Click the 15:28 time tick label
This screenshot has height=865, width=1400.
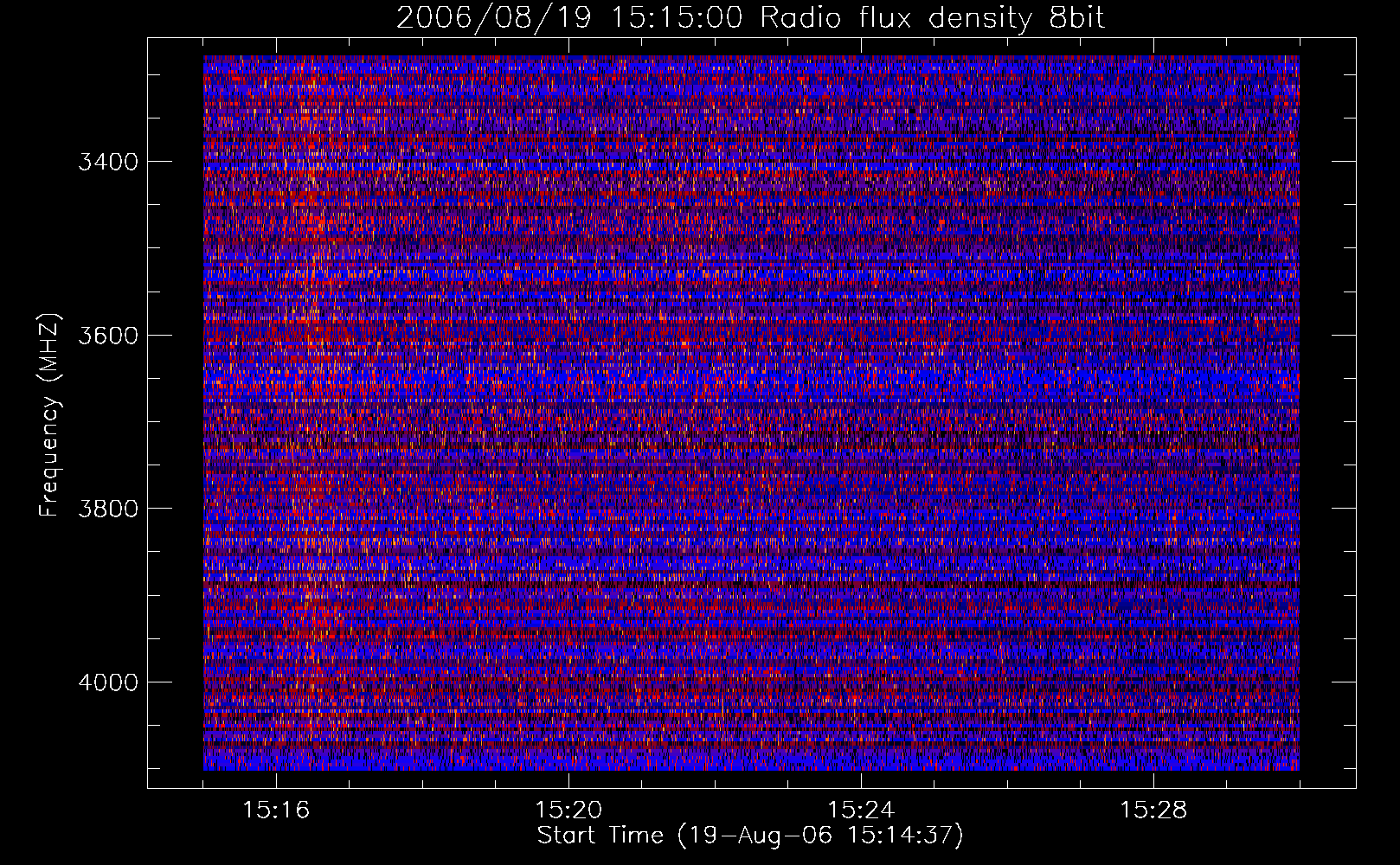[x=1153, y=811]
